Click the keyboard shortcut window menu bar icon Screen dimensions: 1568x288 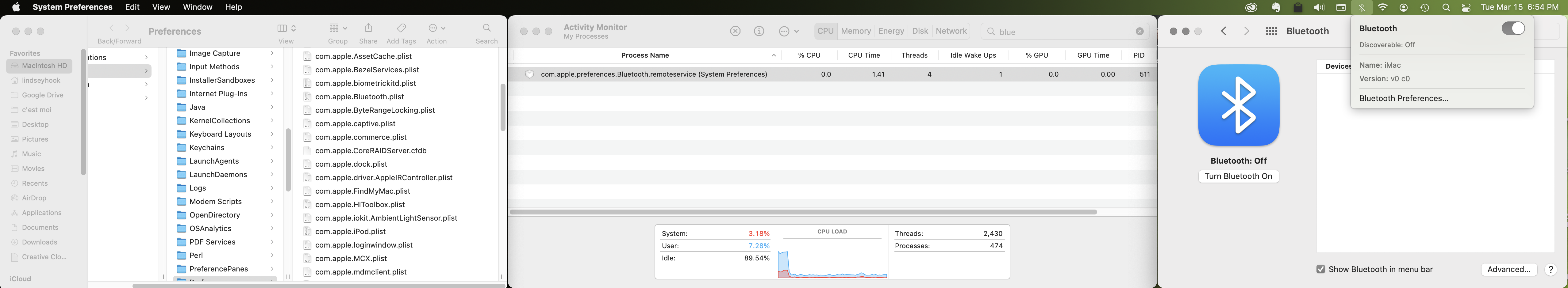(1340, 7)
